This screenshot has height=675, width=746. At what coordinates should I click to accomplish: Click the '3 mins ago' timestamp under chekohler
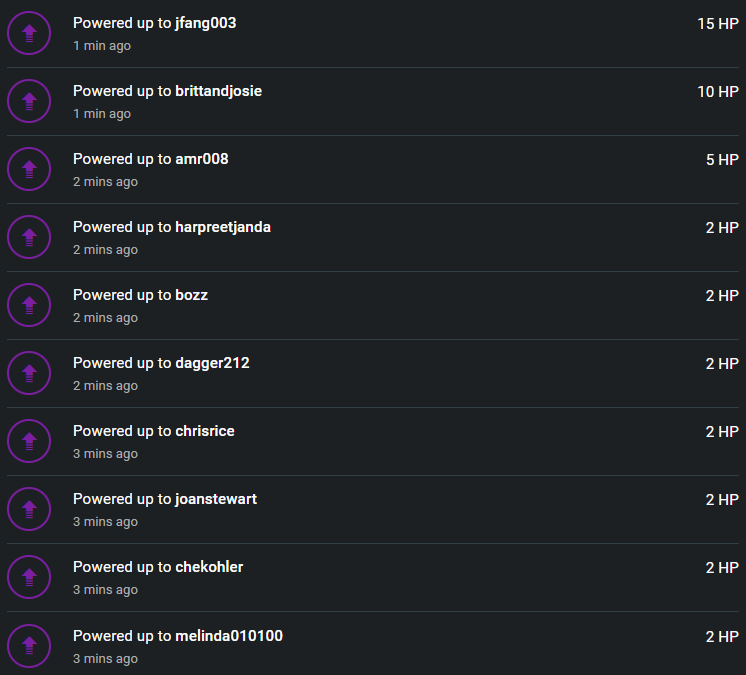pyautogui.click(x=105, y=590)
